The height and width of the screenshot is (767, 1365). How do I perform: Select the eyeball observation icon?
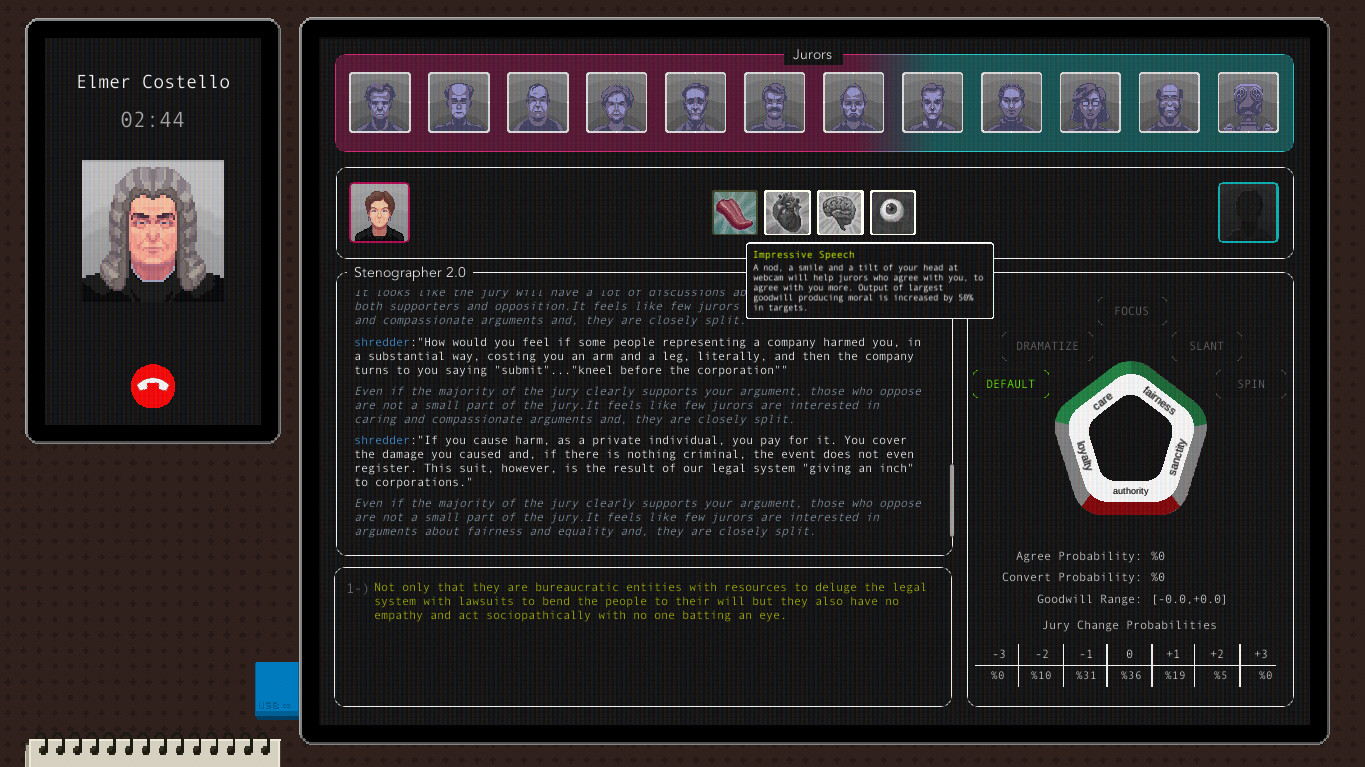click(892, 212)
